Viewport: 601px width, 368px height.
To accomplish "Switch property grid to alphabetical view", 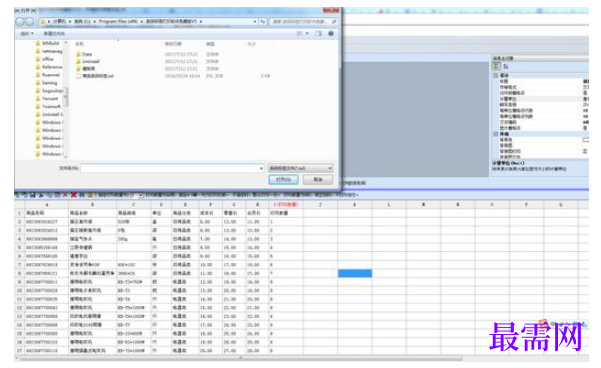I will point(505,66).
